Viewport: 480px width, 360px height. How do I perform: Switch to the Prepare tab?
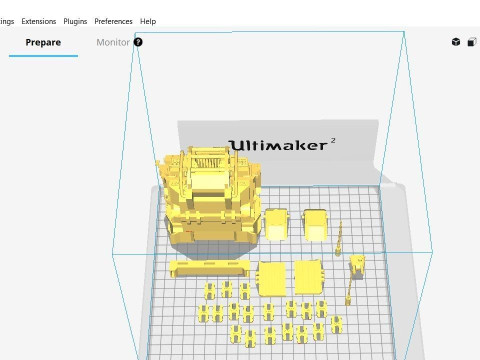43,42
